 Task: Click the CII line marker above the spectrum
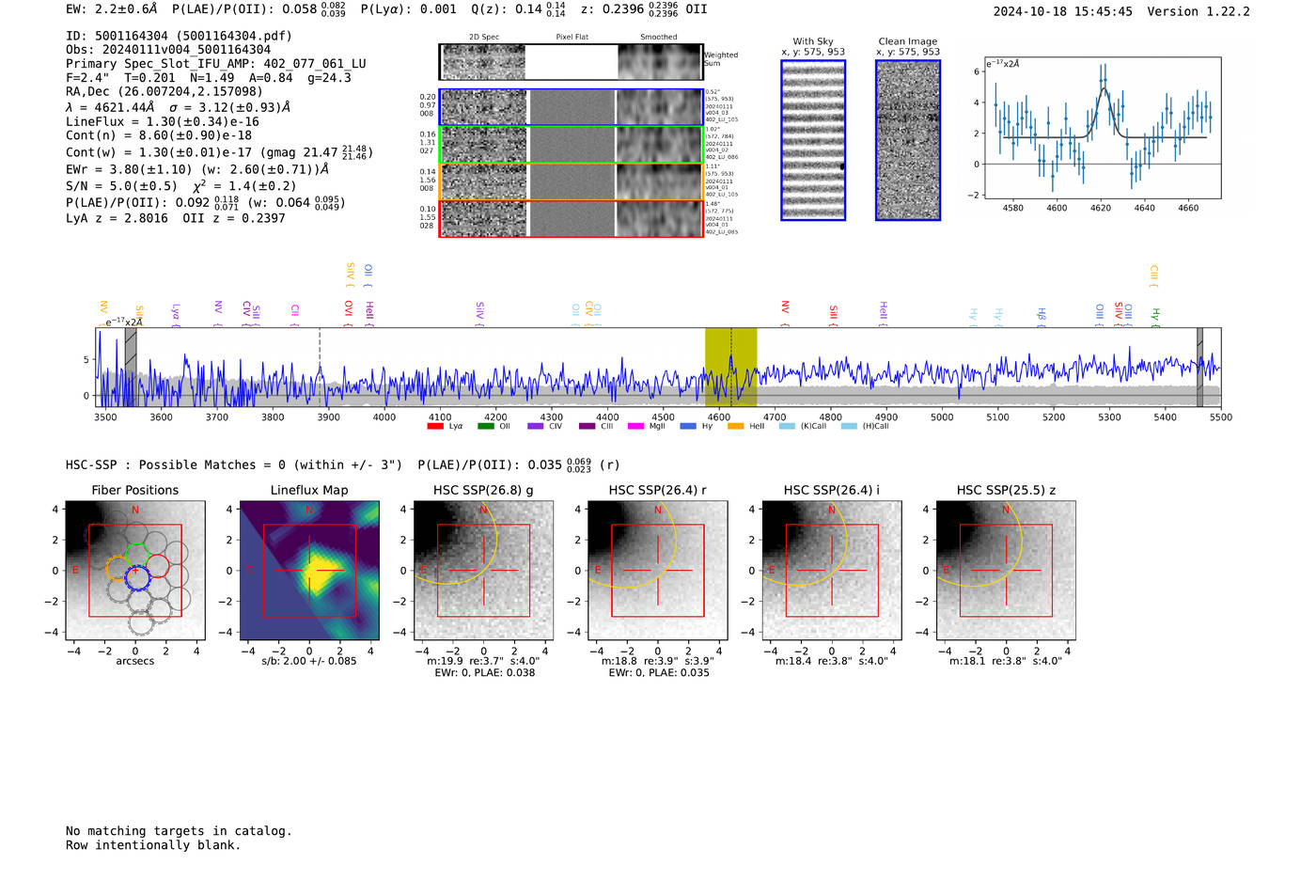294,314
